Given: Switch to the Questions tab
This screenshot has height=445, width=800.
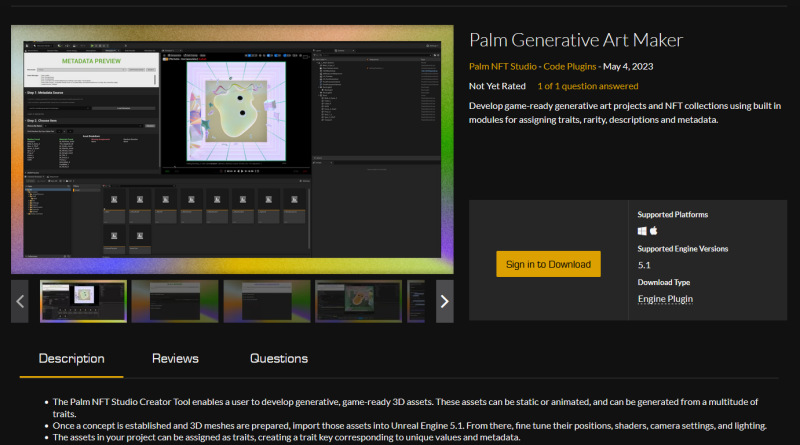Looking at the screenshot, I should [279, 359].
